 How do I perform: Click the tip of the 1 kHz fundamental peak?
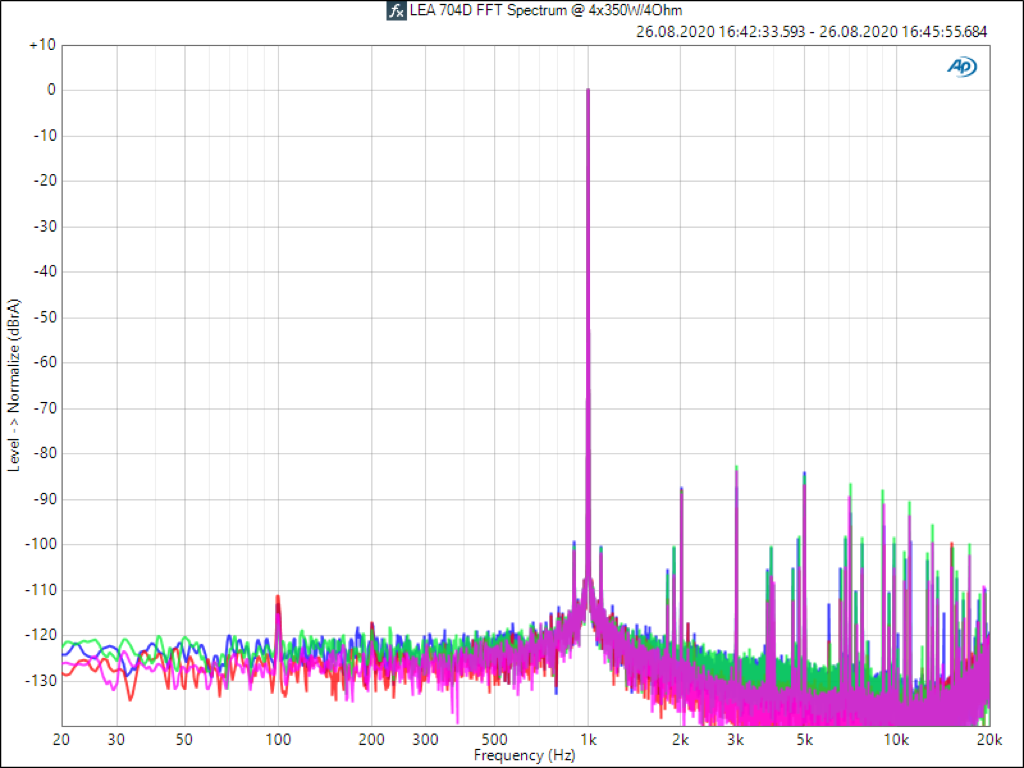point(588,91)
